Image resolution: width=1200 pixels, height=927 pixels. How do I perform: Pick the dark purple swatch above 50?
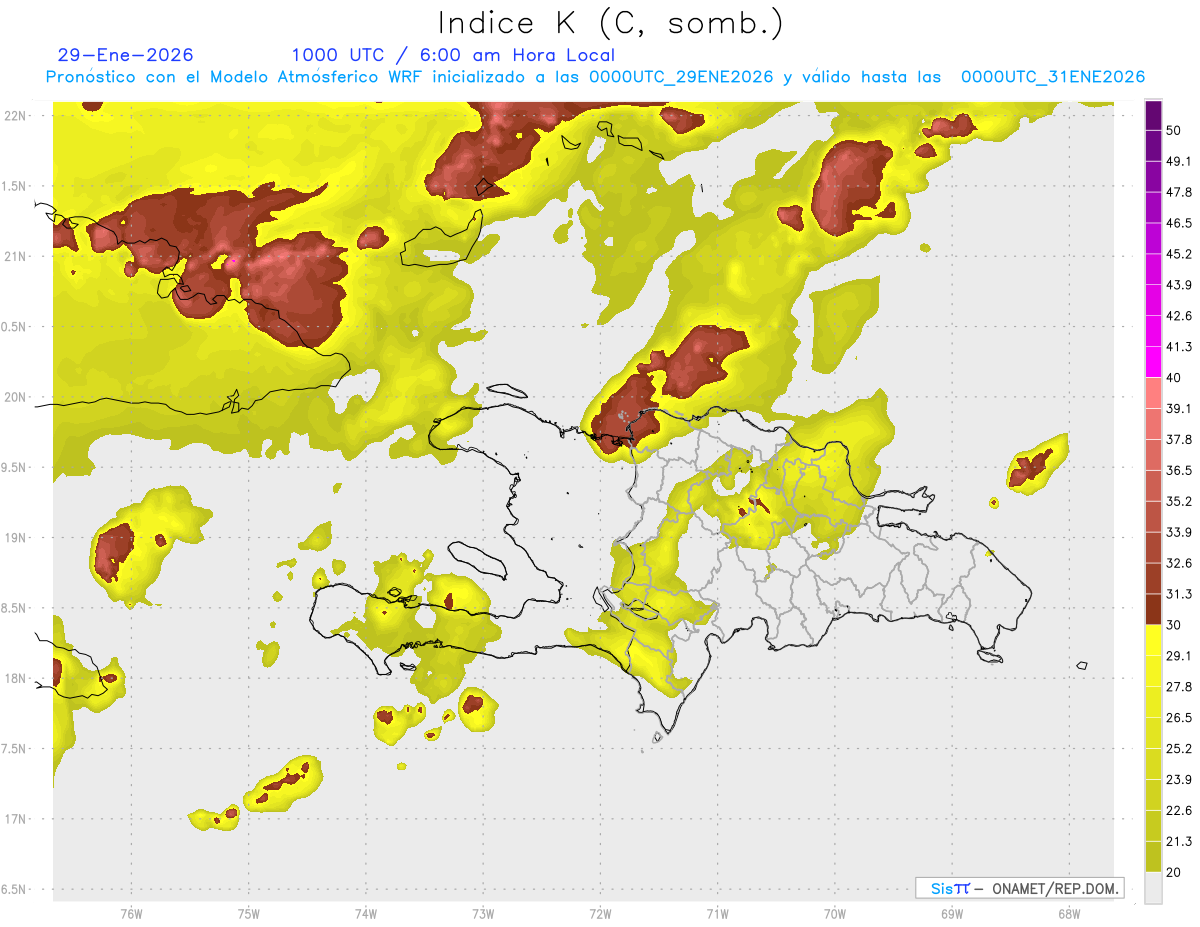tap(1153, 115)
